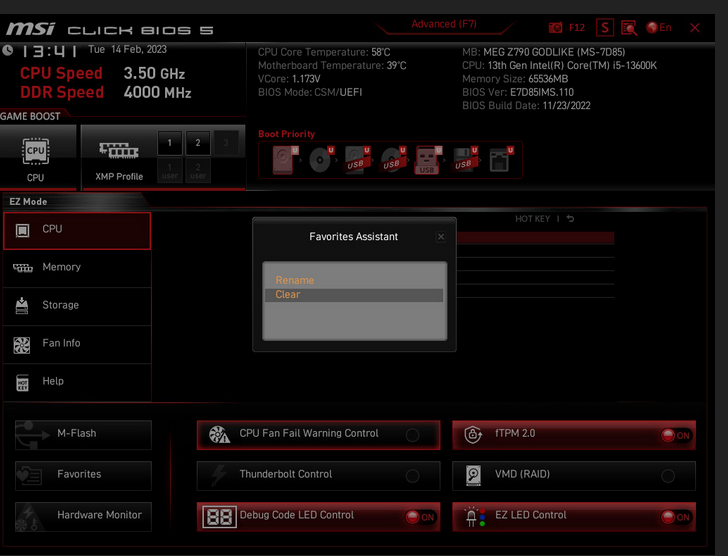728x556 pixels.
Task: Click the date Tue 14 Feb, 2023
Action: pyautogui.click(x=127, y=50)
